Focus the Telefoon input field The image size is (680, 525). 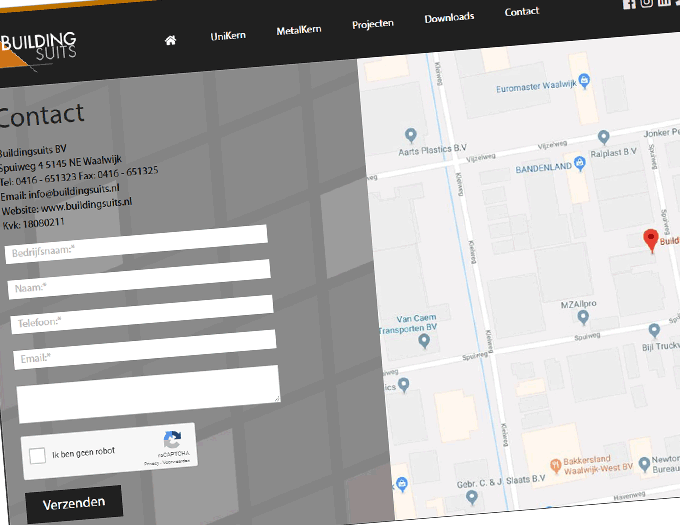(x=142, y=314)
